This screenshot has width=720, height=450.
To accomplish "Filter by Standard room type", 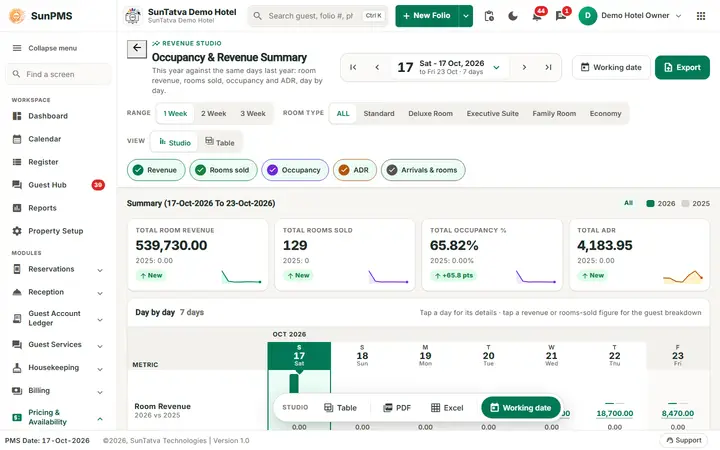I will click(379, 113).
